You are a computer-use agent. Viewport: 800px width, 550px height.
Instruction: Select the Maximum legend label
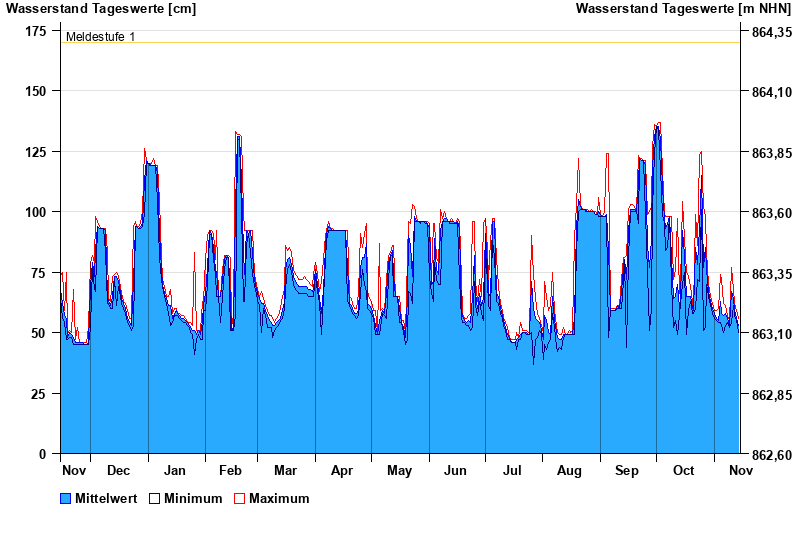(x=279, y=498)
